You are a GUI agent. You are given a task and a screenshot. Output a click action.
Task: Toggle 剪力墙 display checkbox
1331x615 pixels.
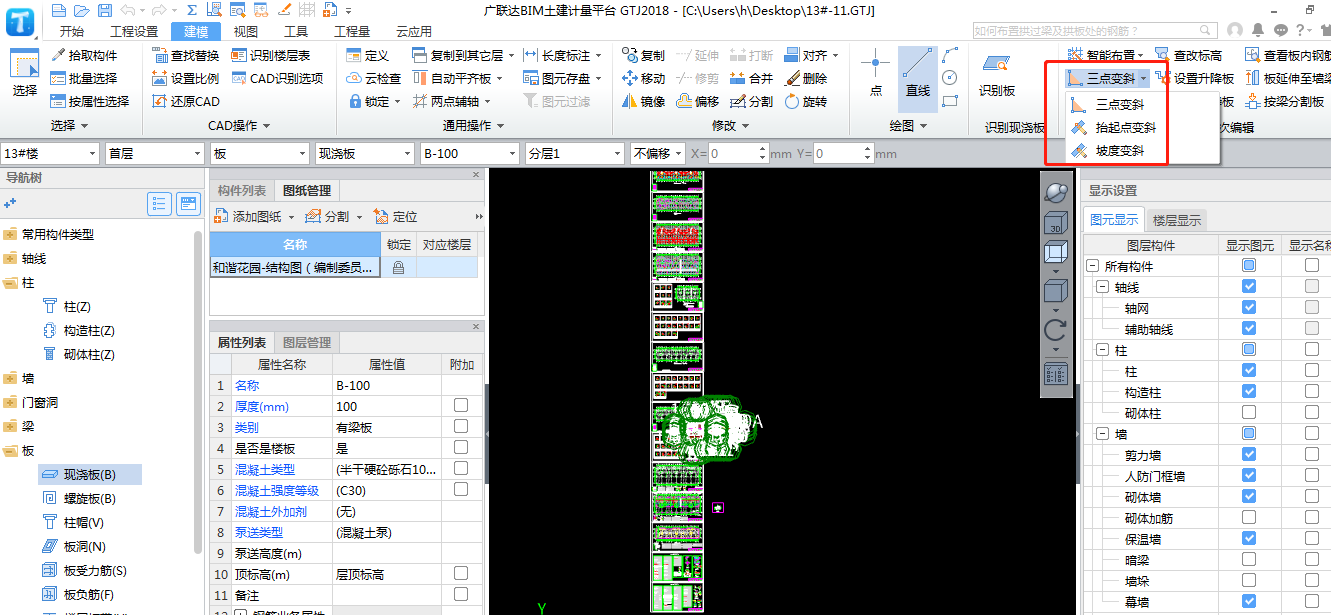click(x=1249, y=455)
